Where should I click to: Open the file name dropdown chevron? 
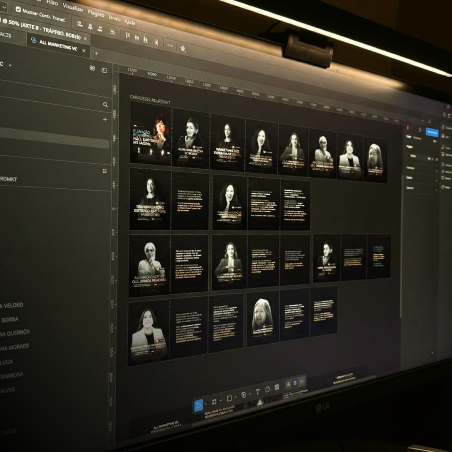coord(10,65)
